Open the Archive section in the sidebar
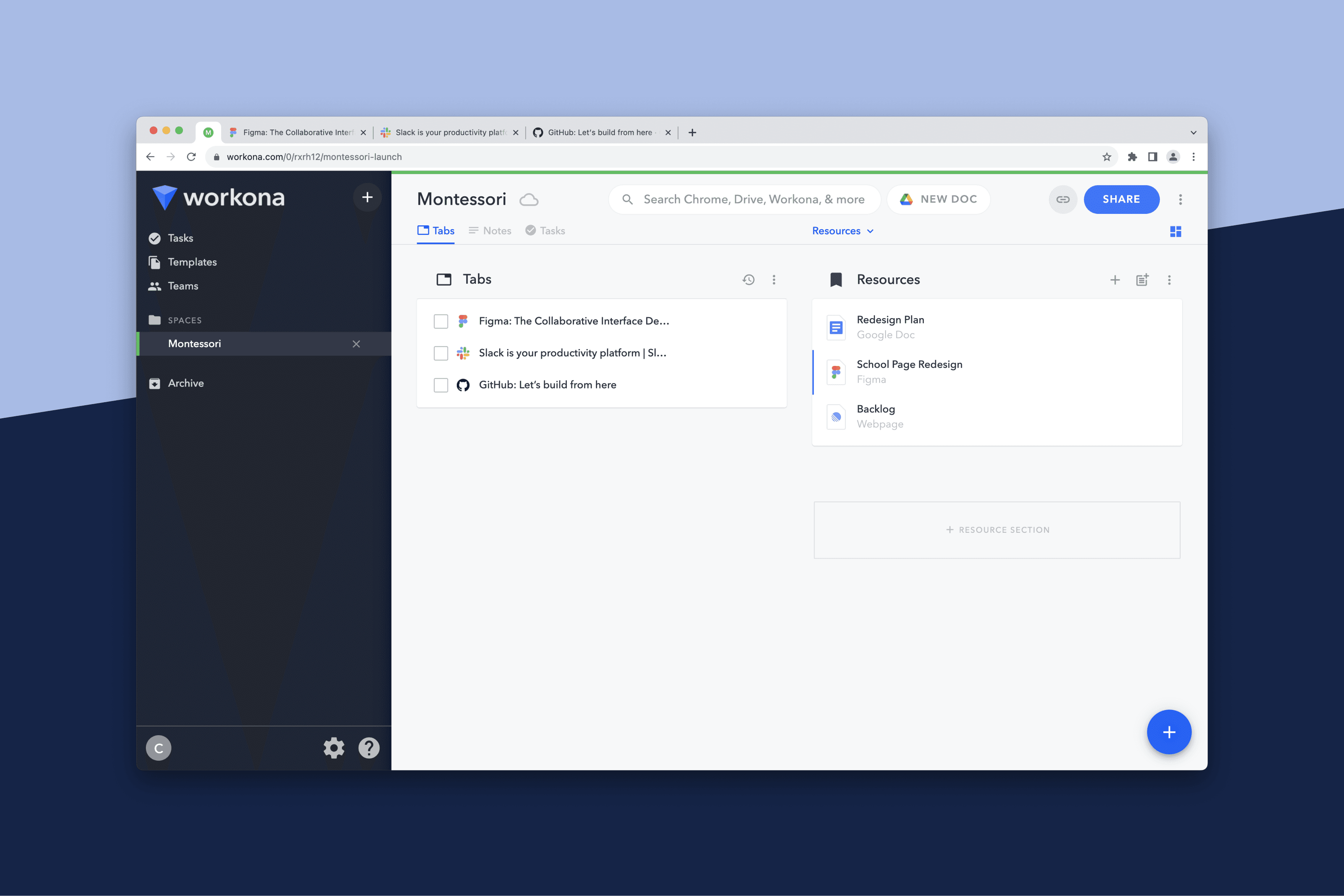This screenshot has height=896, width=1344. pyautogui.click(x=185, y=383)
